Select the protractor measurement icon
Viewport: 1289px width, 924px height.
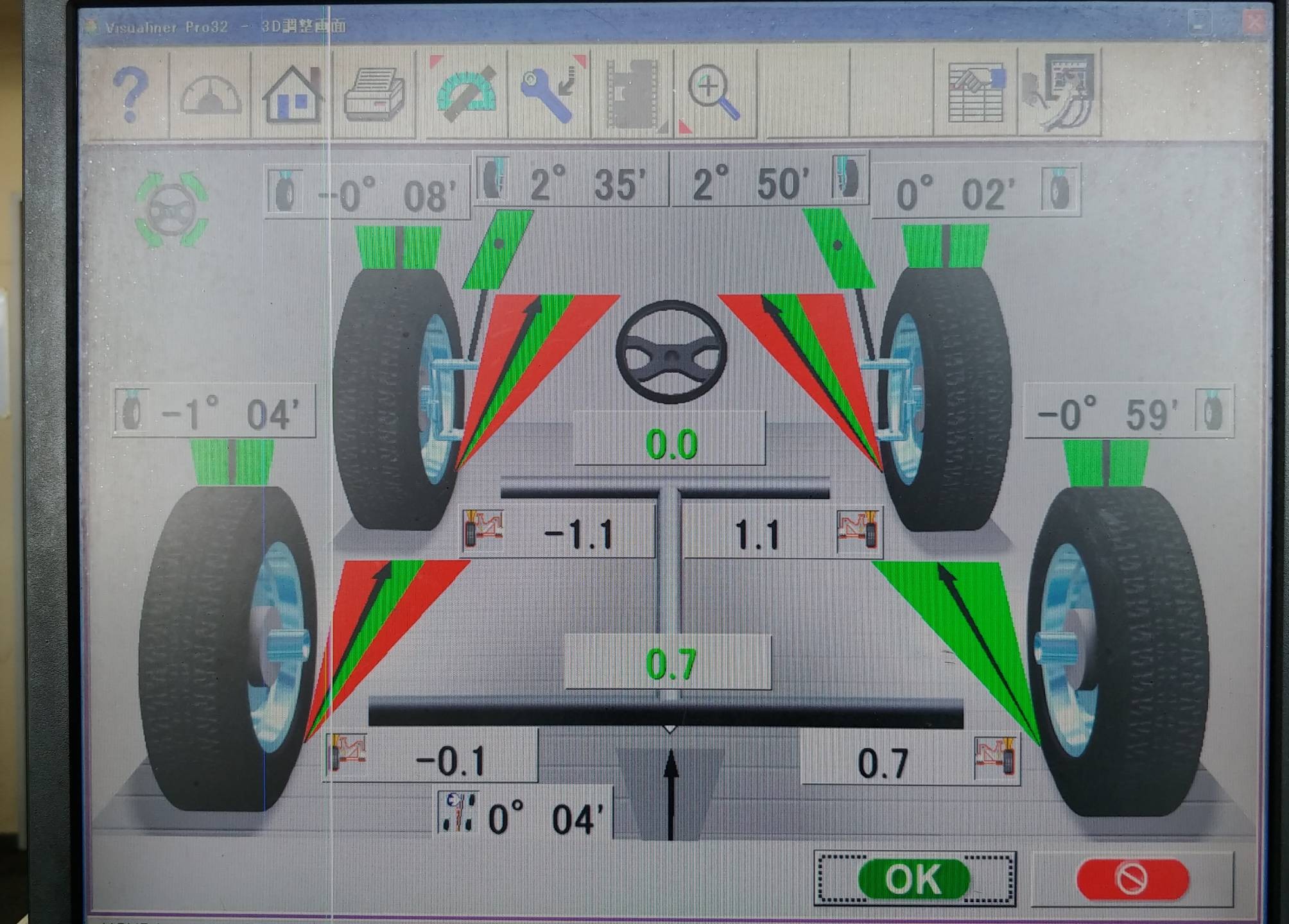466,94
